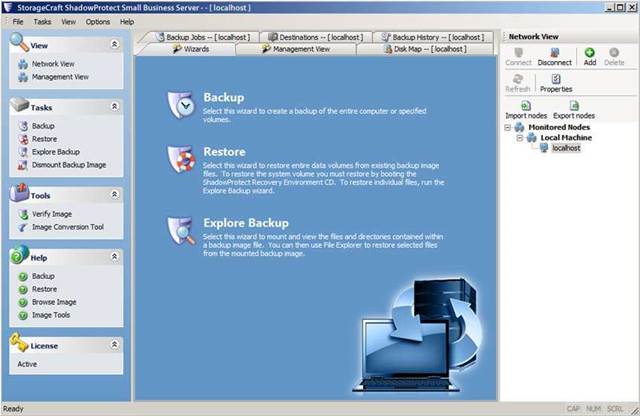This screenshot has width=640, height=416.
Task: Click the Refresh icon in Network View
Action: pyautogui.click(x=518, y=79)
